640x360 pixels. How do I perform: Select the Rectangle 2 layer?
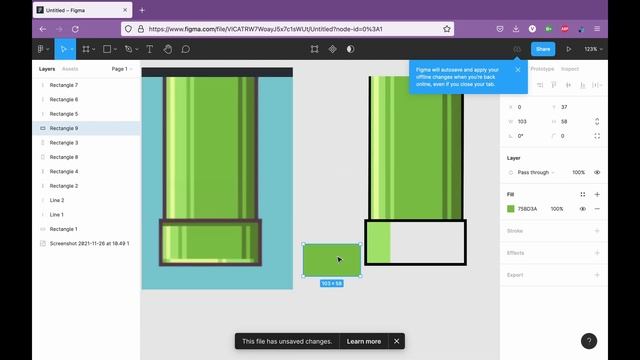pos(87,186)
